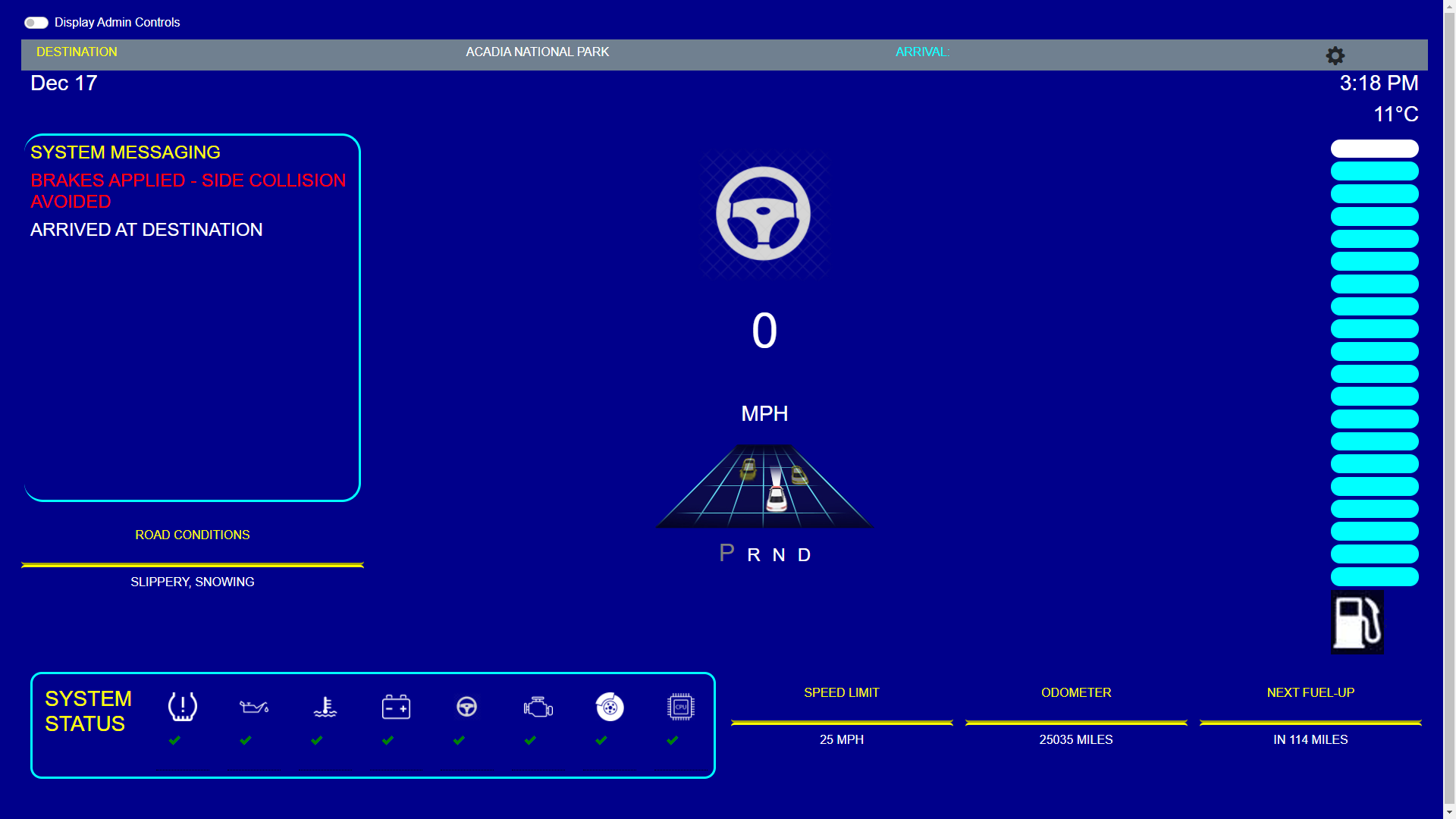
Task: Click the SLIPPERY, SNOWING value
Action: tap(193, 582)
